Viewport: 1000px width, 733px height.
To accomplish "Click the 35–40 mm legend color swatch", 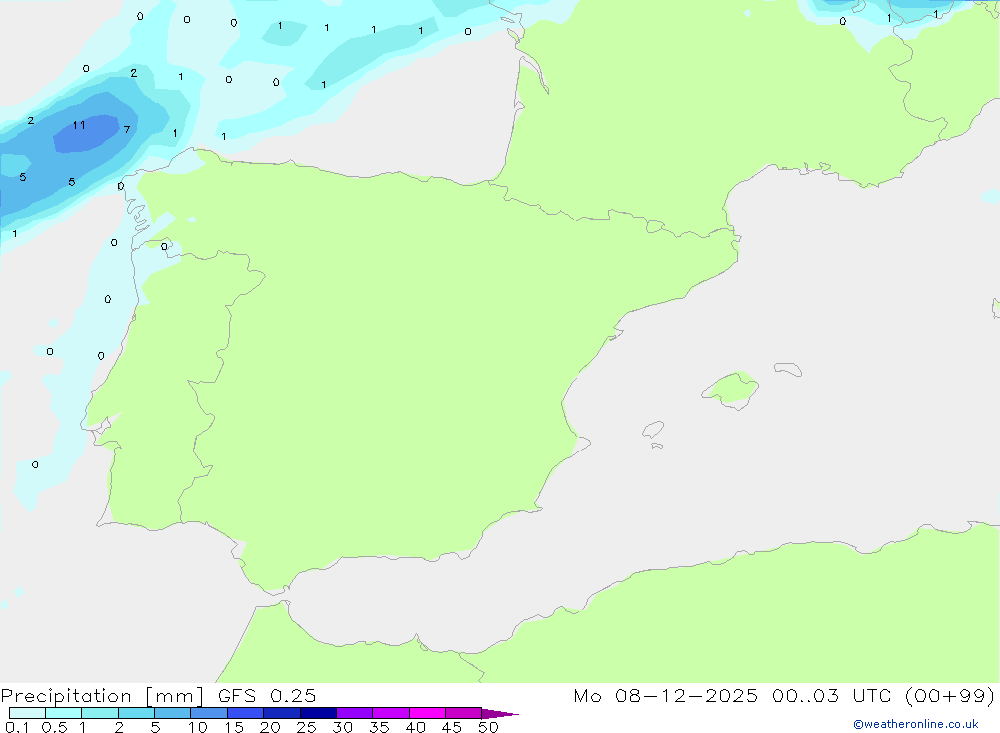I will click(x=391, y=713).
